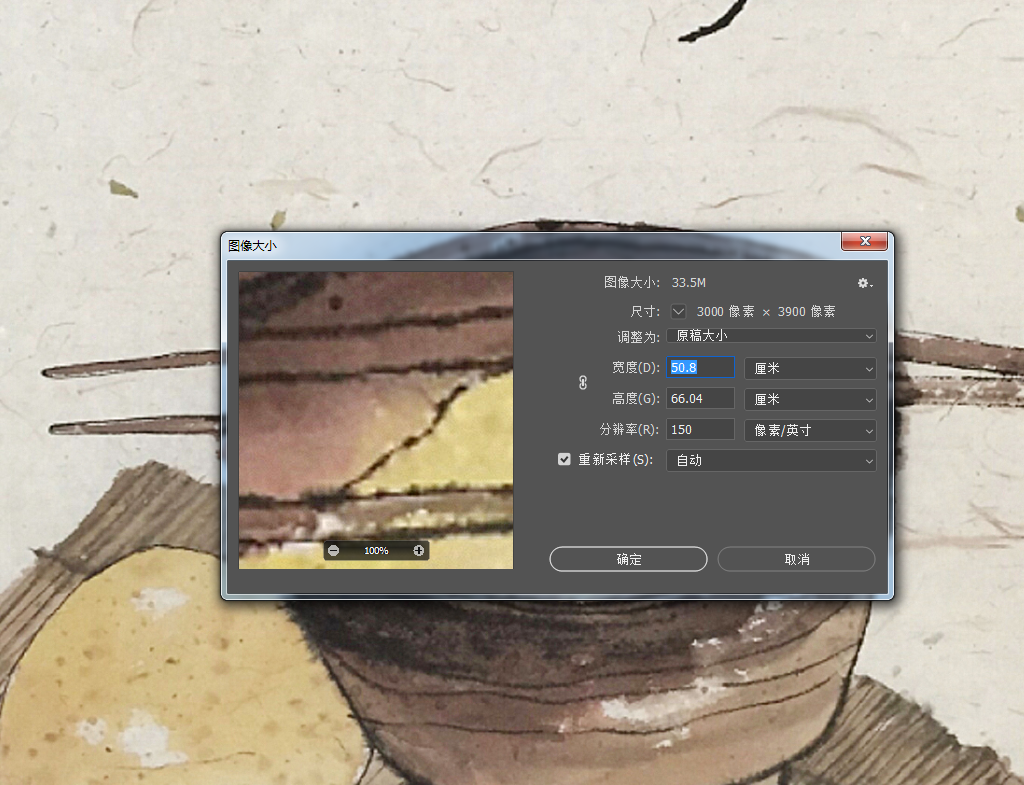This screenshot has width=1024, height=785.
Task: Zoom out the preview with minus icon
Action: coord(334,551)
